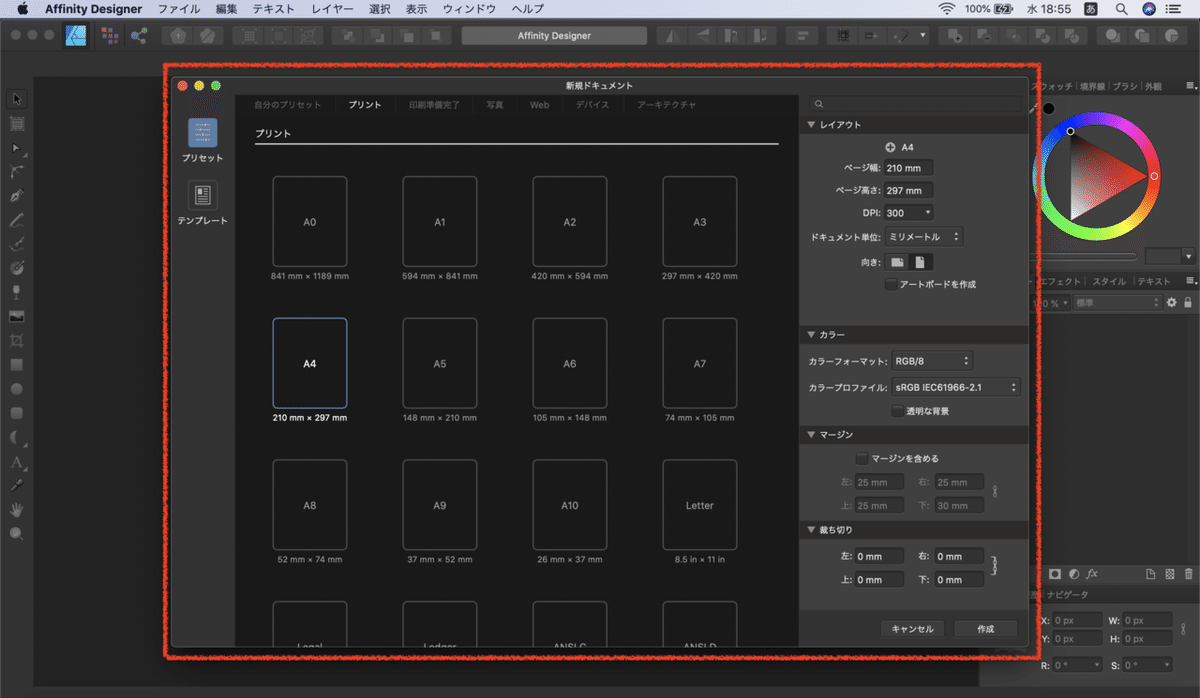Select the Node tool

[x=17, y=148]
